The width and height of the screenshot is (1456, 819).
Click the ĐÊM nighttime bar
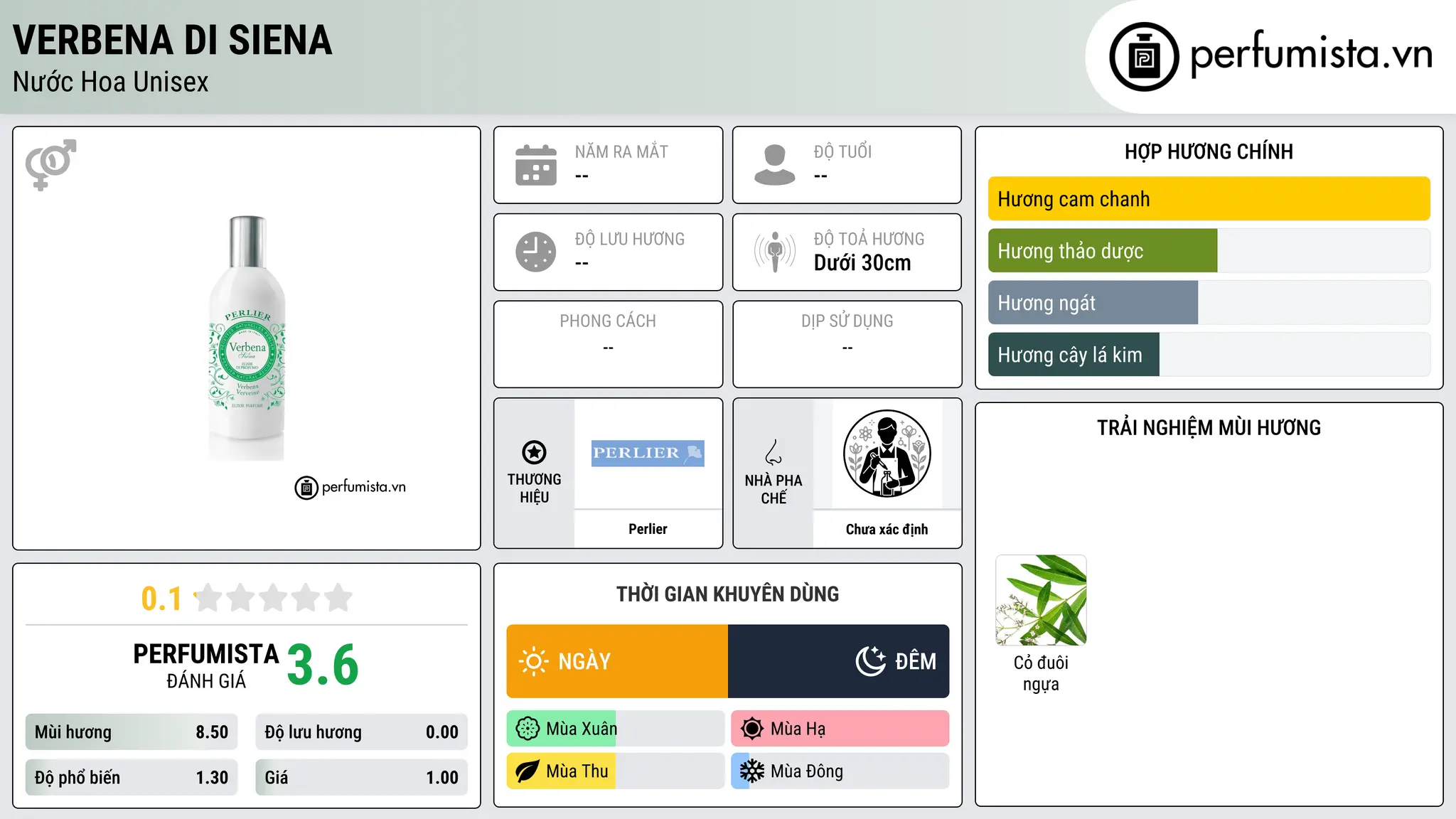[839, 661]
